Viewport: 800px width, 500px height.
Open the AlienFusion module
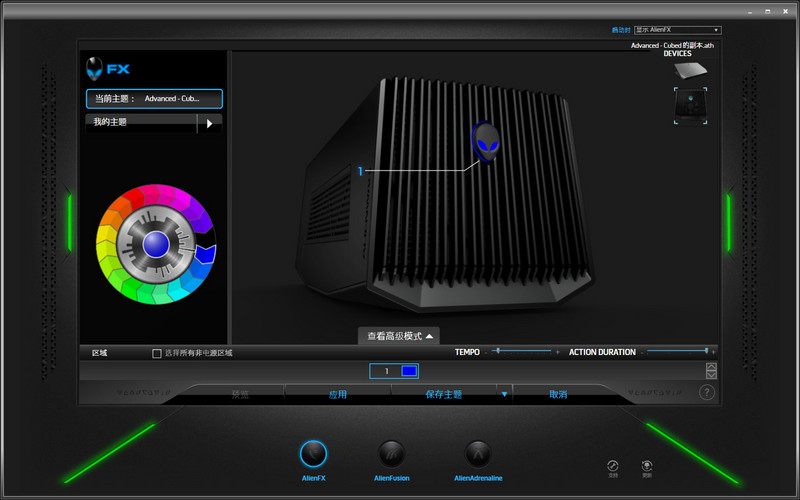tap(392, 453)
